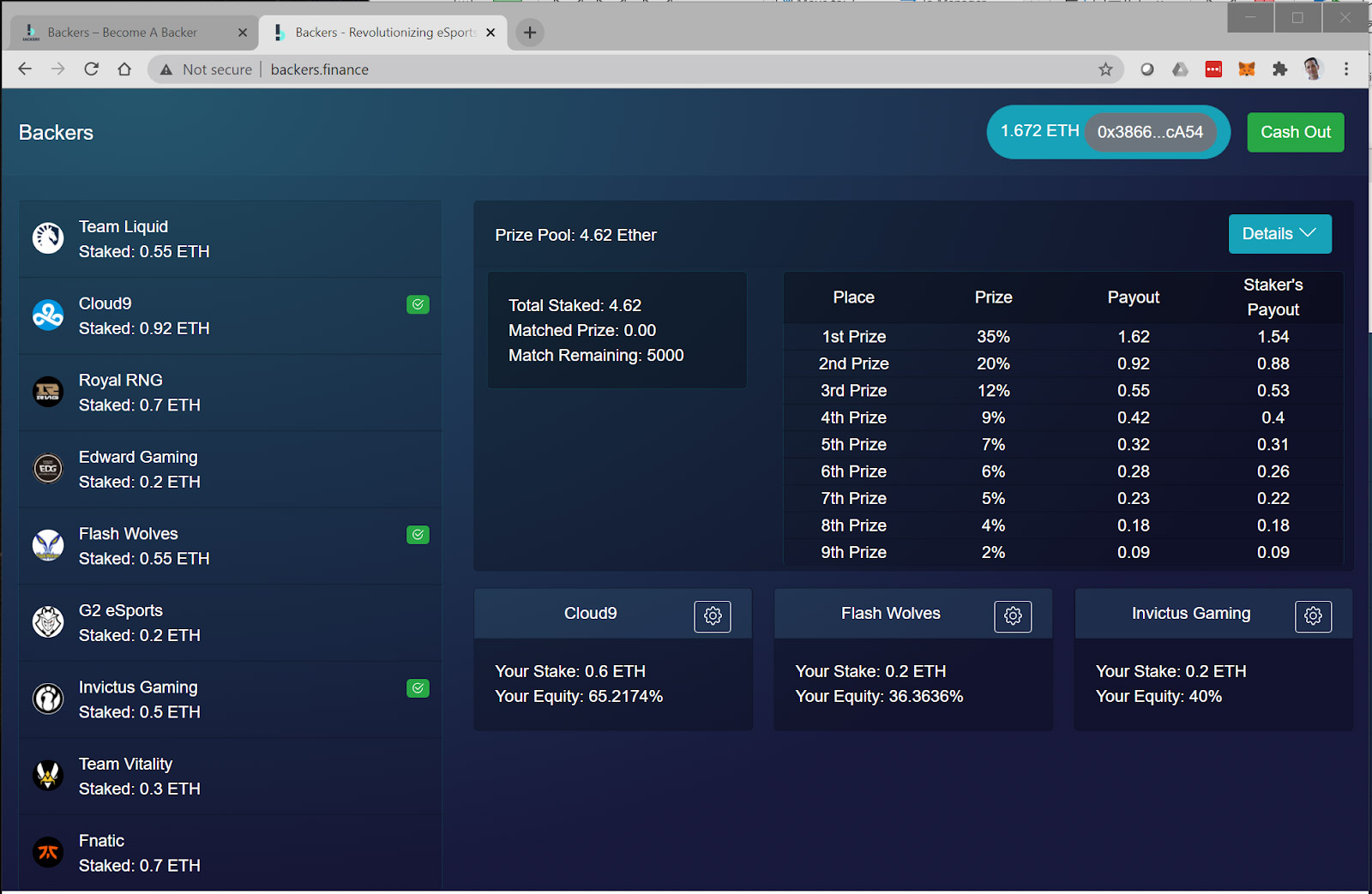
Task: Click the red extension icon in toolbar
Action: pos(1213,69)
